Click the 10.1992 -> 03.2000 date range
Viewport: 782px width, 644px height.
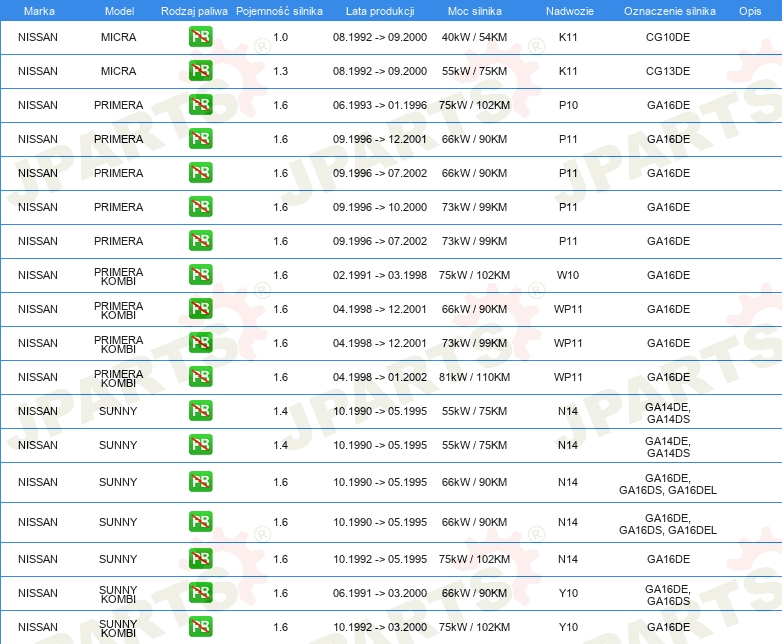(x=380, y=627)
